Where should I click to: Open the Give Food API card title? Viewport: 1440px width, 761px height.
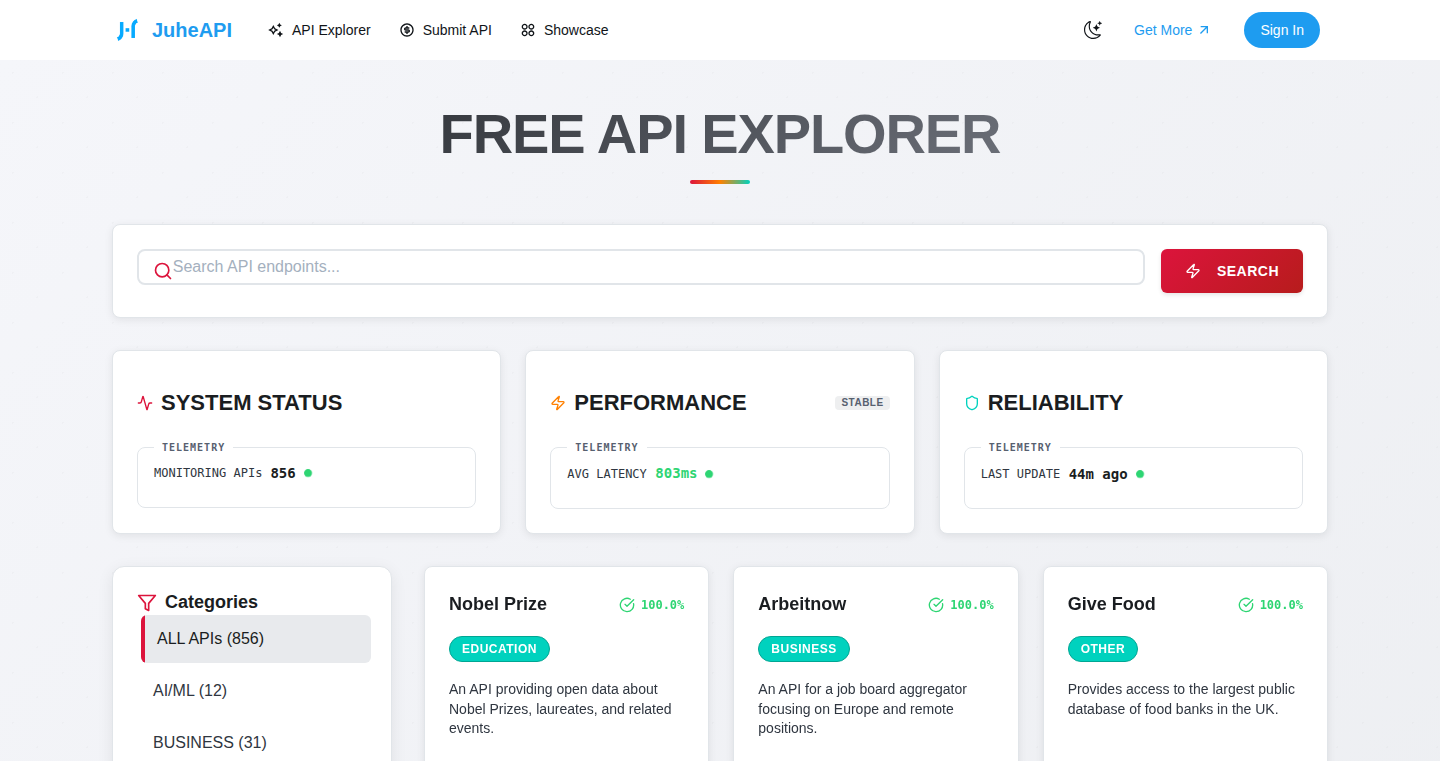[1112, 604]
